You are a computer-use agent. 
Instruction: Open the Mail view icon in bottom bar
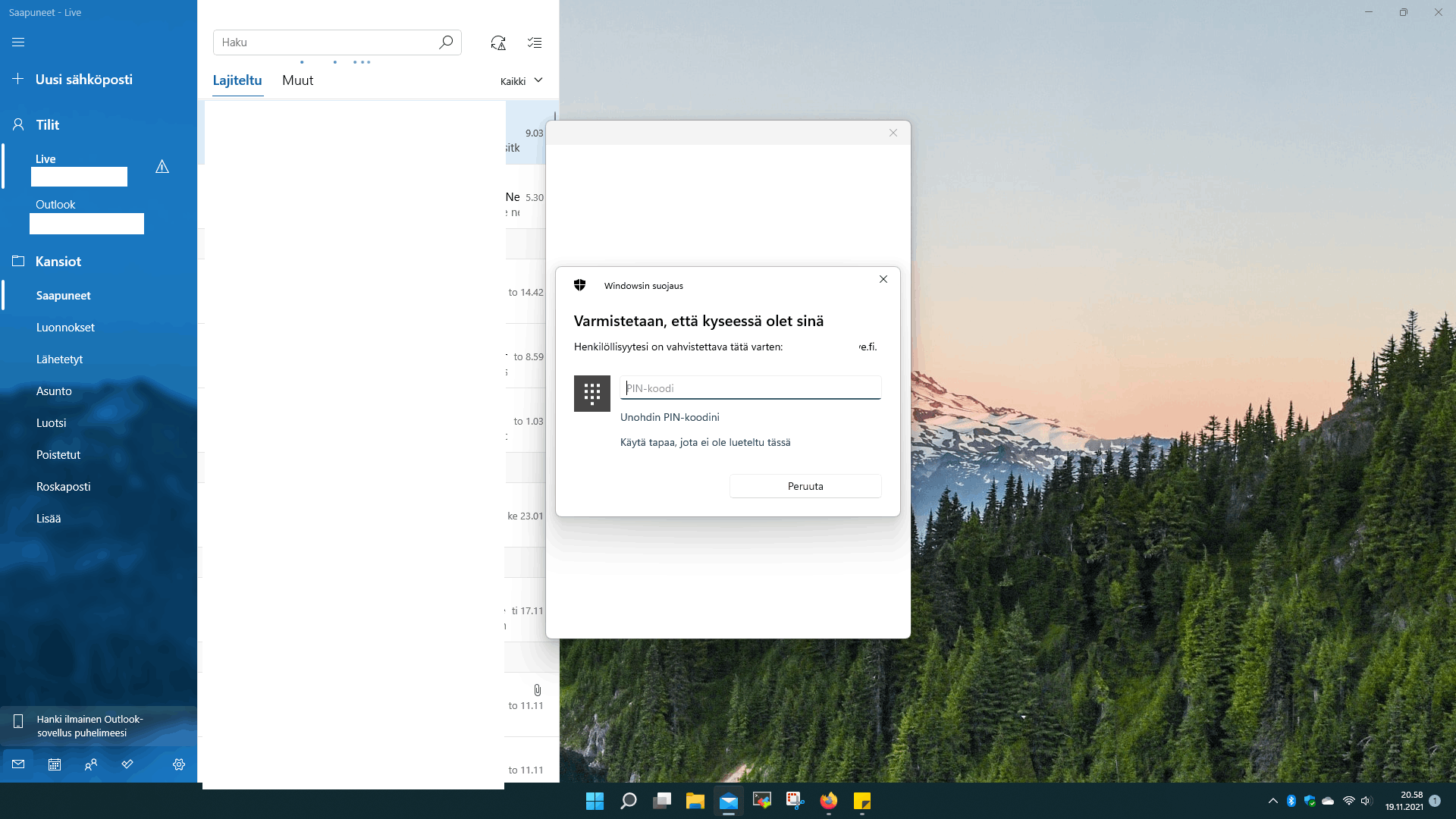coord(18,764)
